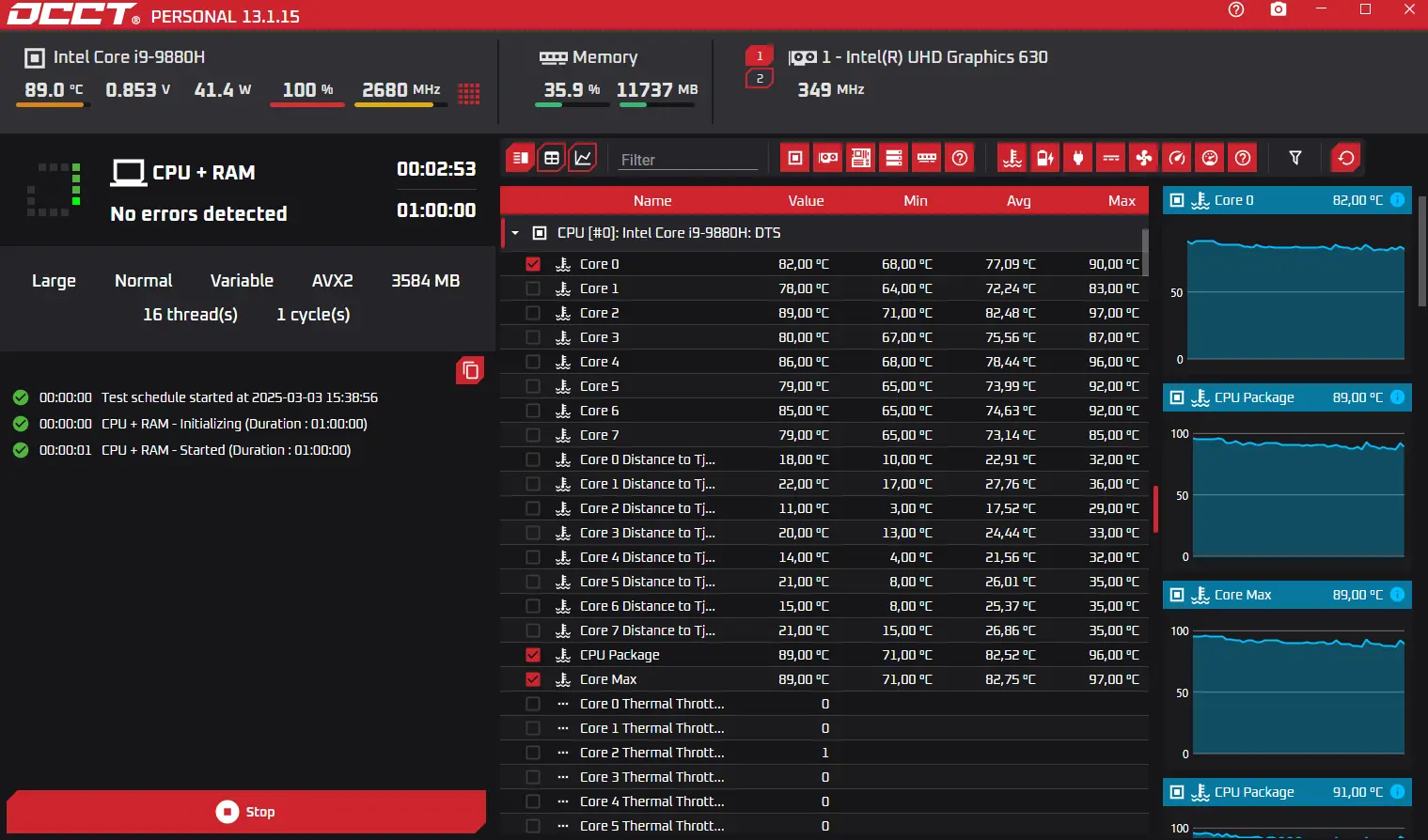Switch to the graph sensor view

[584, 158]
